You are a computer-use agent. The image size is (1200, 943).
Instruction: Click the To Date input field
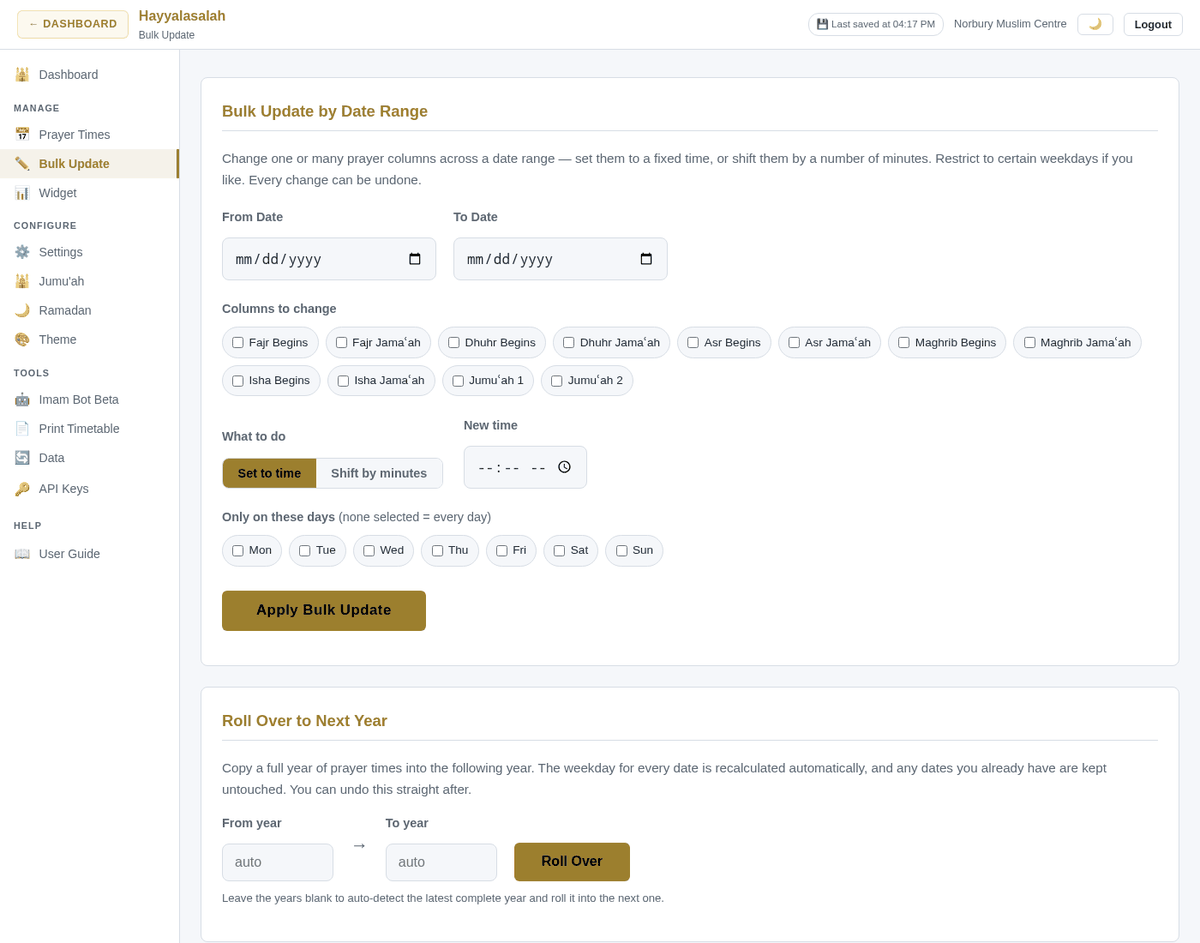click(x=560, y=259)
